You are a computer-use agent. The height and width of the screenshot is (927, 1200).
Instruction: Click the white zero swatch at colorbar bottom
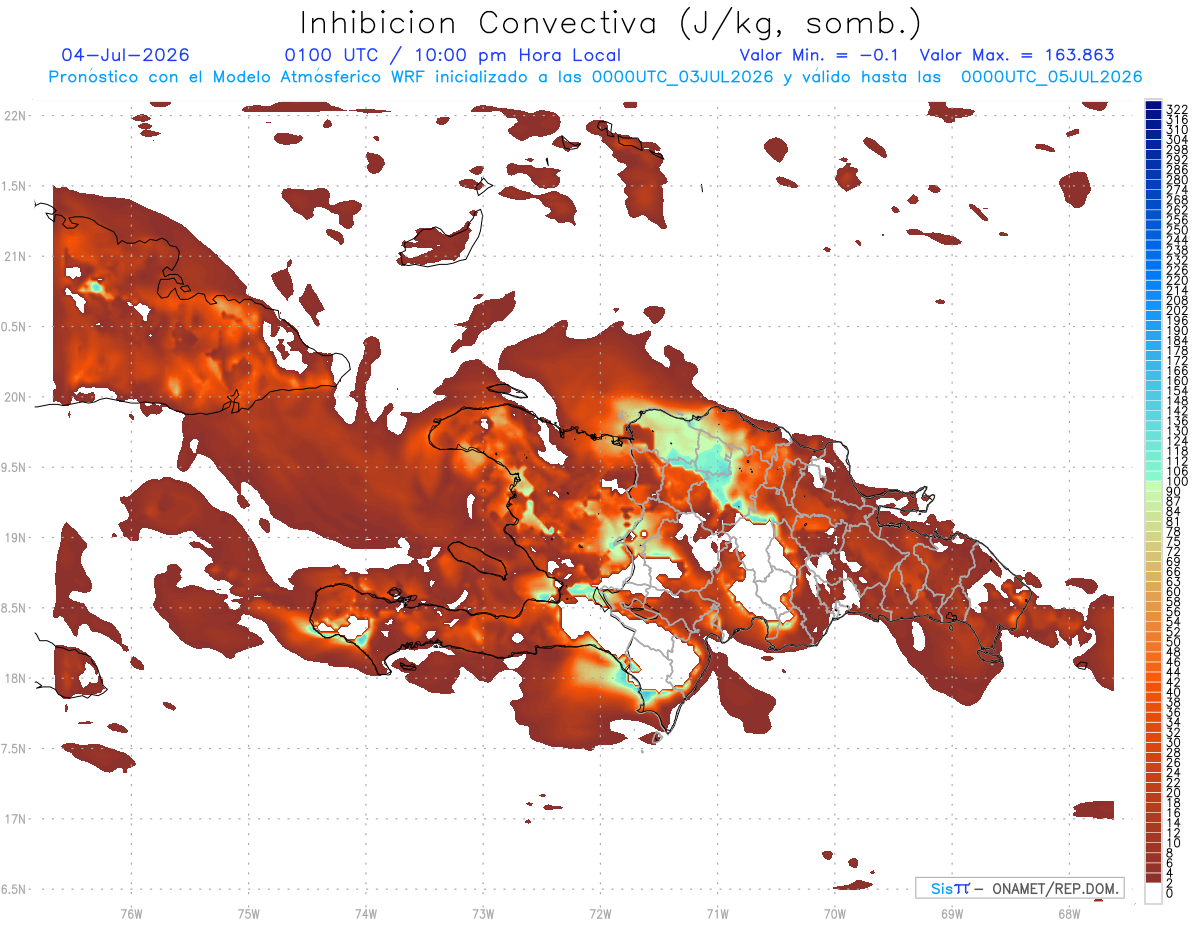1154,895
